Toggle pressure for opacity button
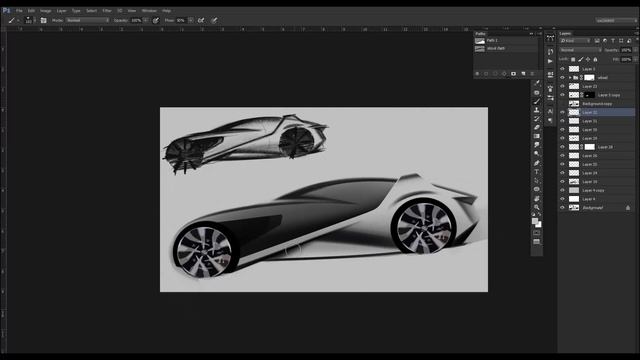This screenshot has height=360, width=640. (x=156, y=20)
